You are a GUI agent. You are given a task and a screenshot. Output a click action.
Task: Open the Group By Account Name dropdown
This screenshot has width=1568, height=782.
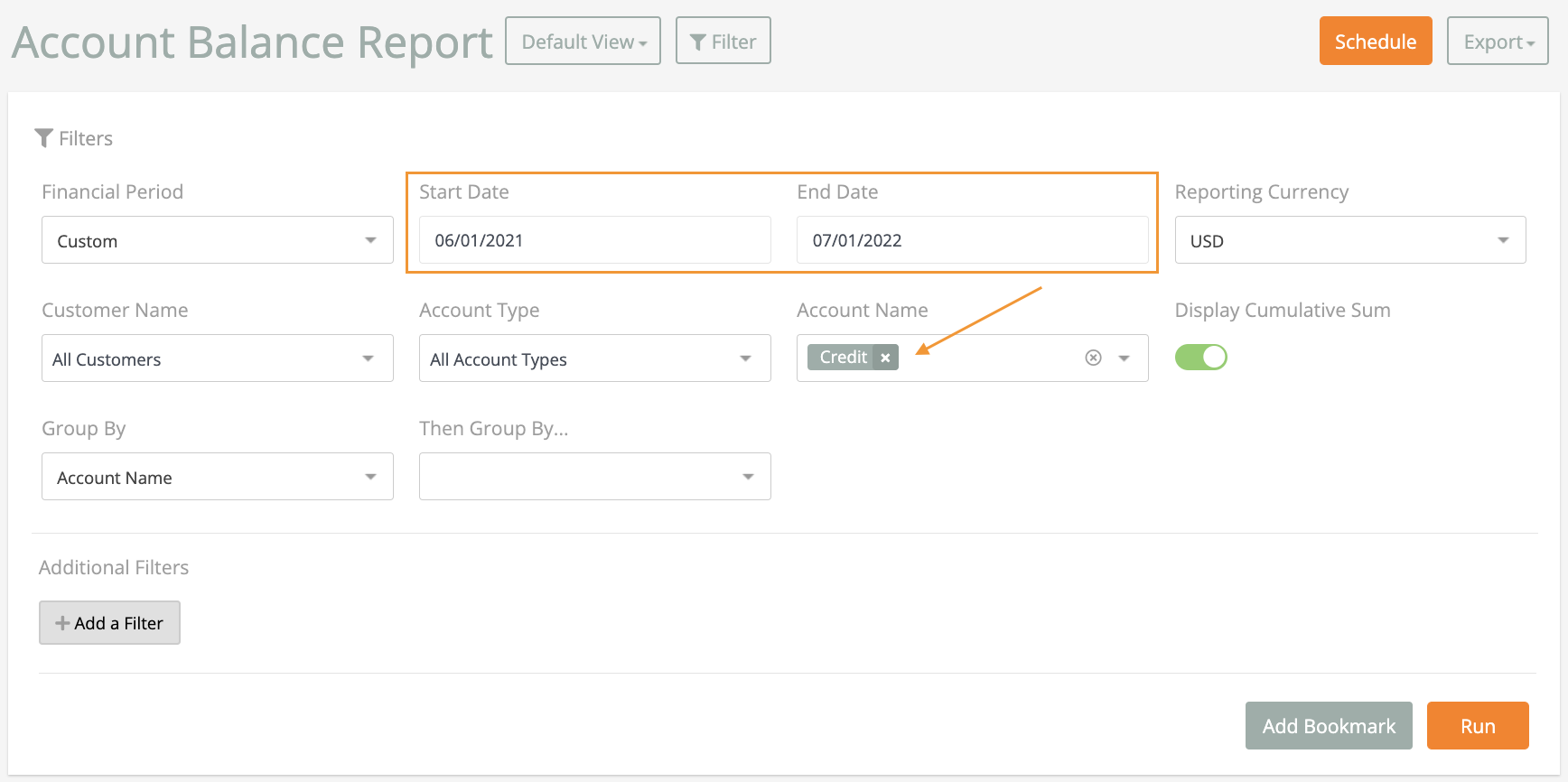pos(218,477)
